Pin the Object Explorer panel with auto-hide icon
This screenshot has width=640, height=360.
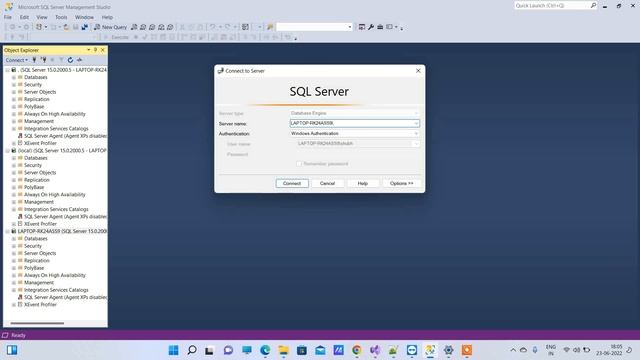[96, 50]
